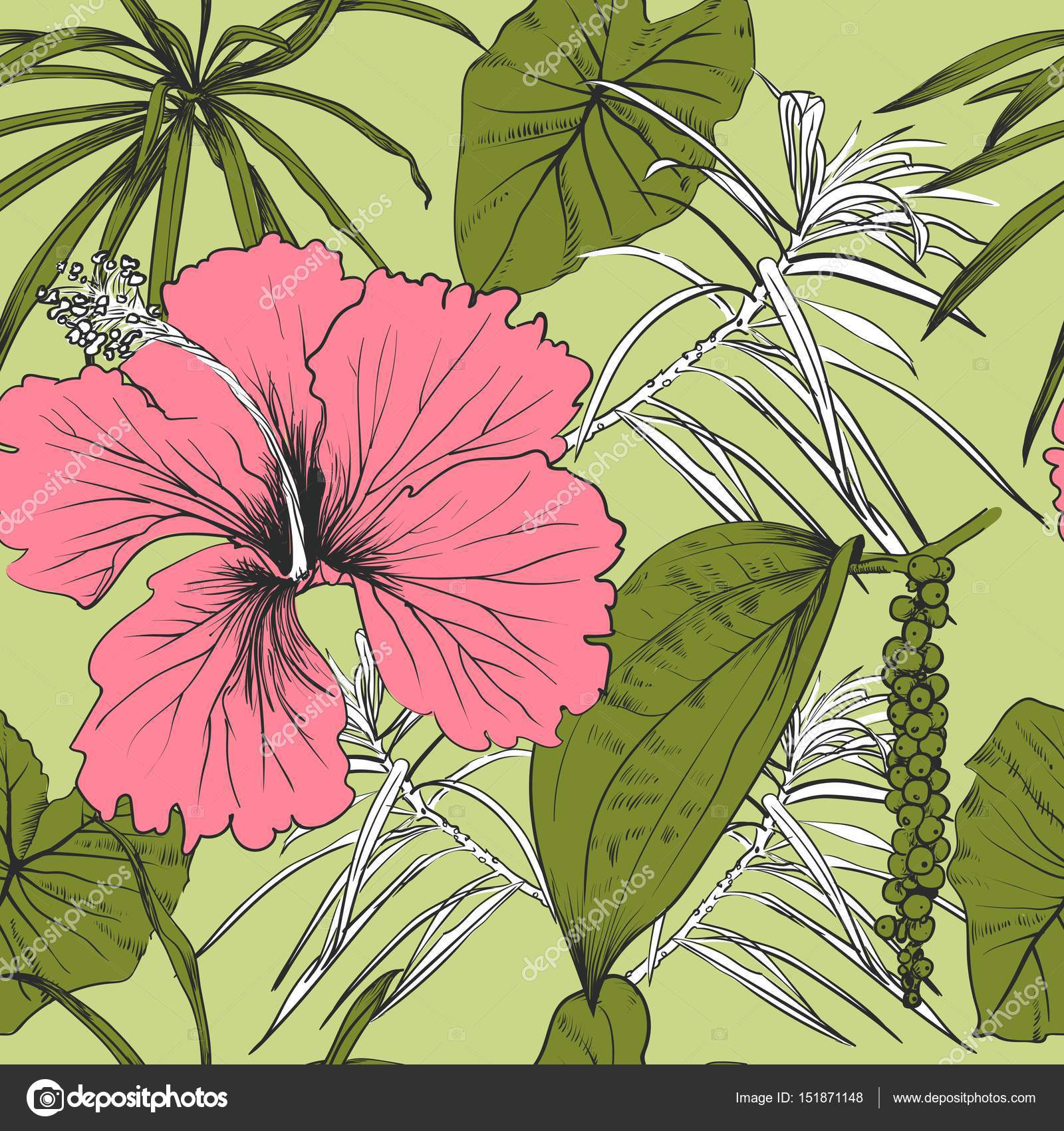Click the depositphotos camera logo icon
The image size is (1064, 1131).
tap(45, 1098)
